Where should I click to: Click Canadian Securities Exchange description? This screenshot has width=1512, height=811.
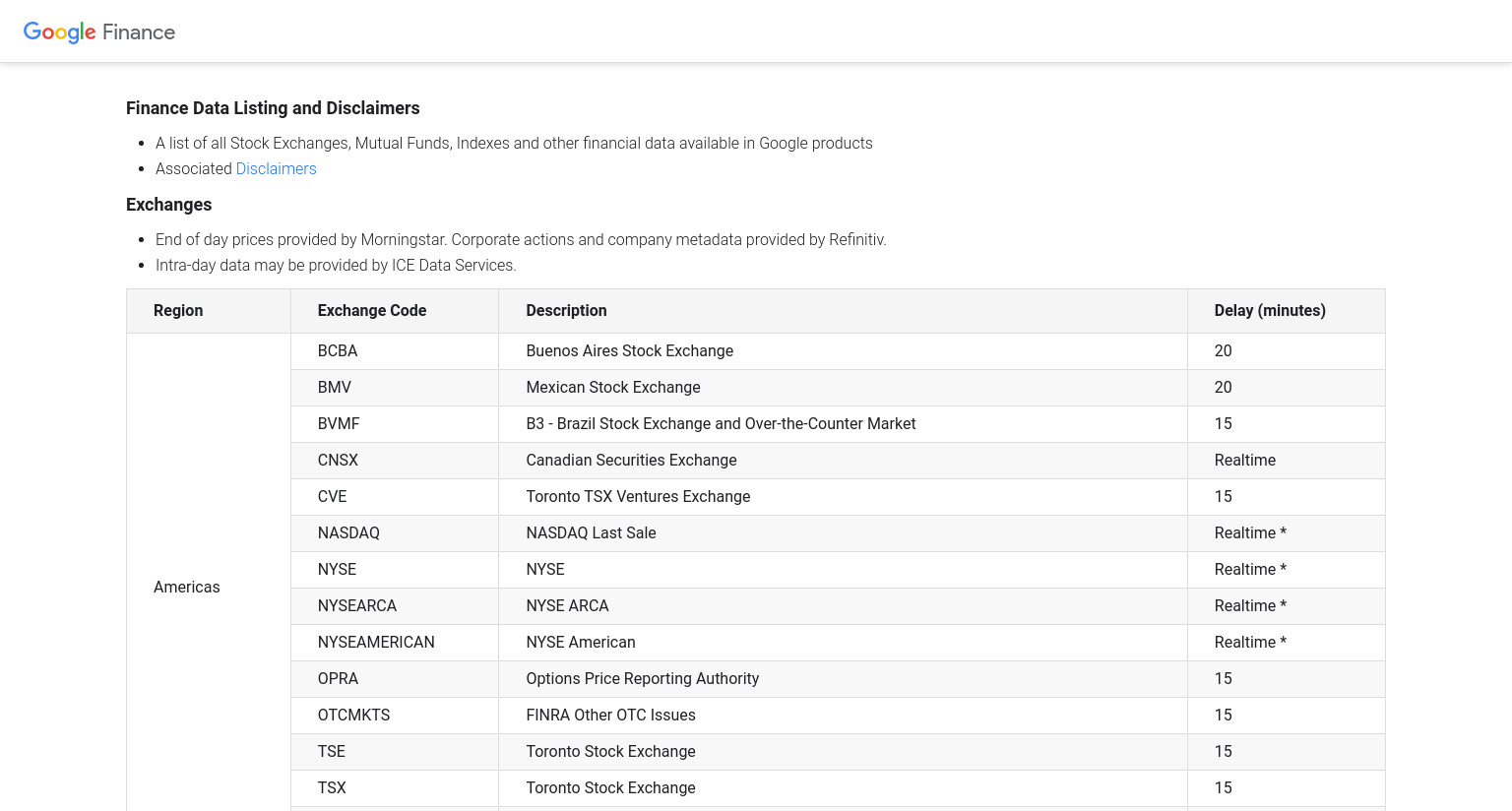(x=631, y=460)
